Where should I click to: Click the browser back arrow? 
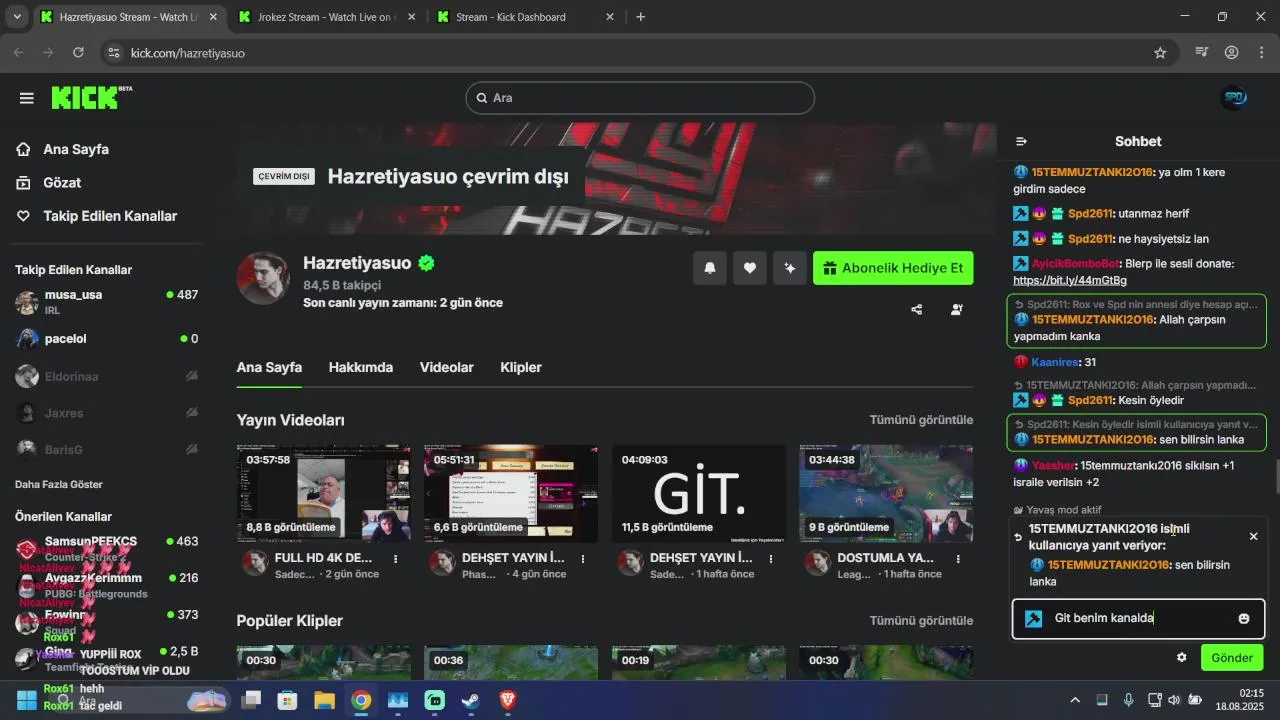(x=19, y=53)
